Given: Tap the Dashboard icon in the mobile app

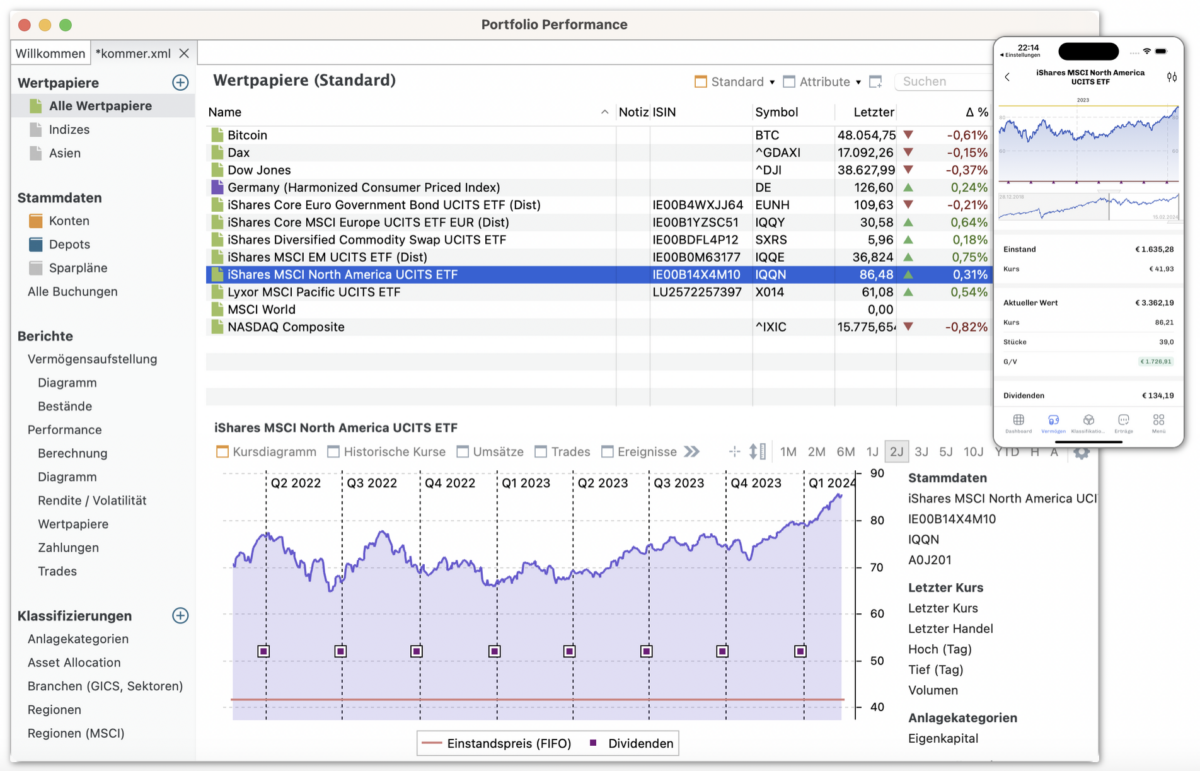Looking at the screenshot, I should coord(1018,420).
